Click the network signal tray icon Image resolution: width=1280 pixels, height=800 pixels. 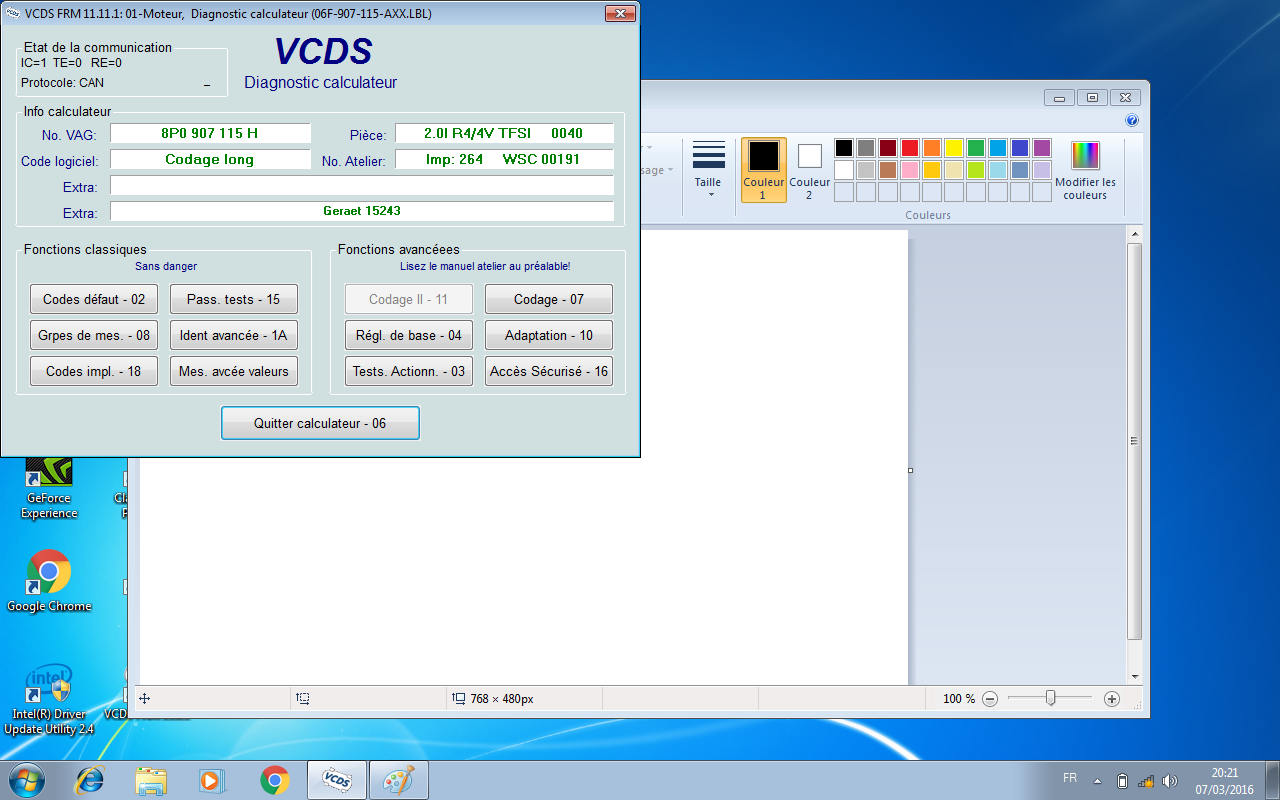pos(1146,780)
